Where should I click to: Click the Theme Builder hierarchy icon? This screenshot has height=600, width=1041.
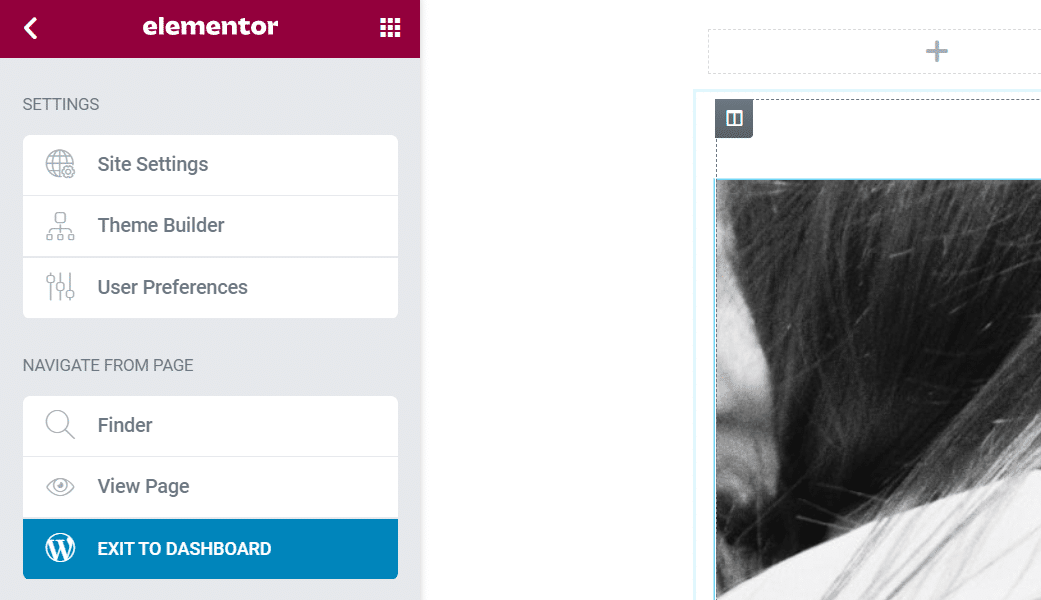pos(60,226)
